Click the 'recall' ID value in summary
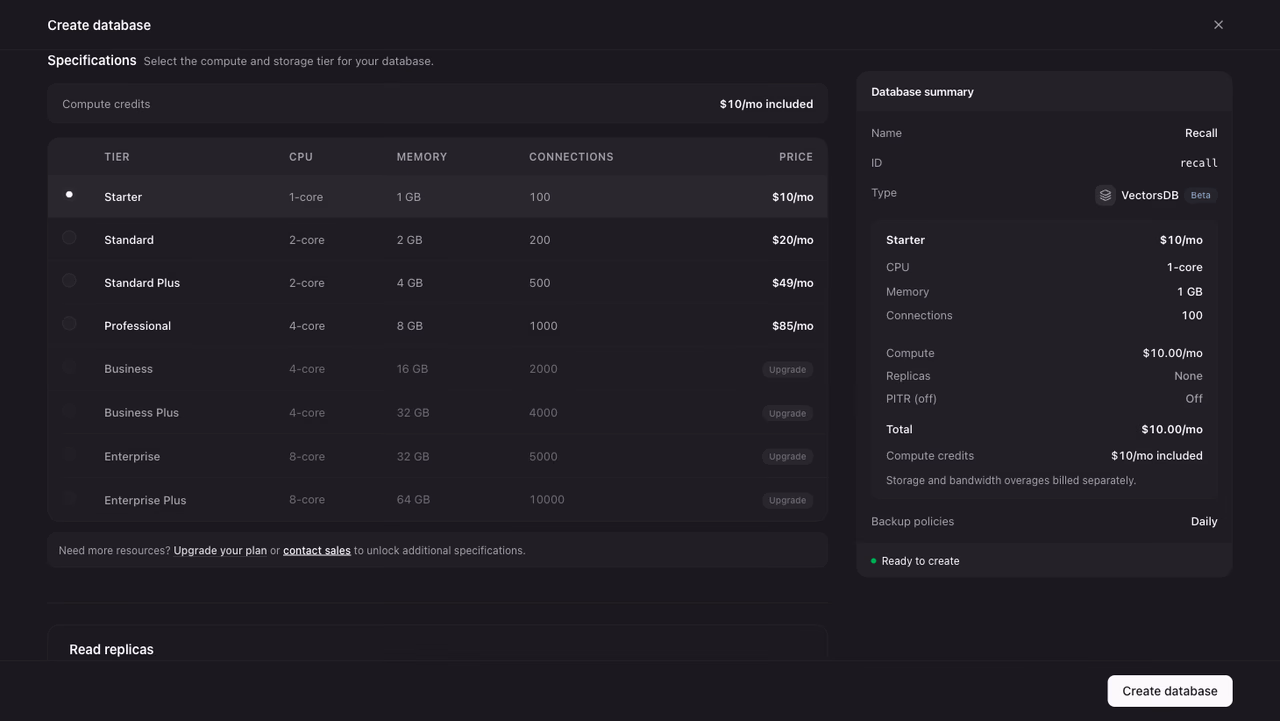Image resolution: width=1280 pixels, height=721 pixels. click(1199, 163)
